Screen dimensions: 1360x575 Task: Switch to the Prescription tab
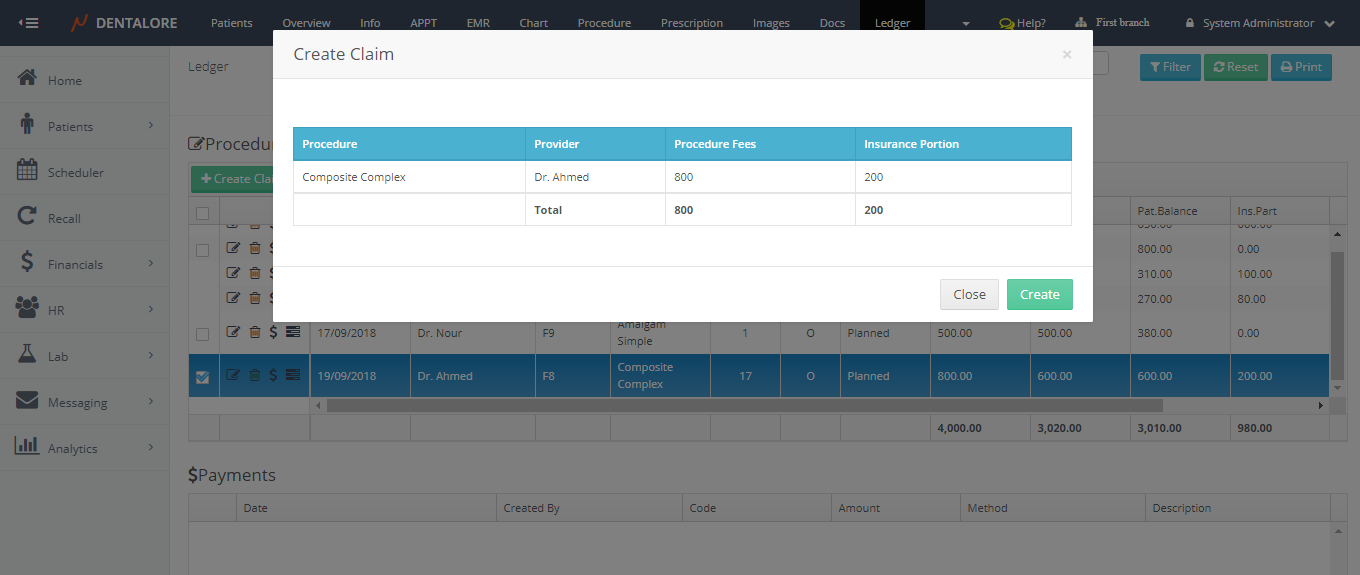pyautogui.click(x=691, y=23)
